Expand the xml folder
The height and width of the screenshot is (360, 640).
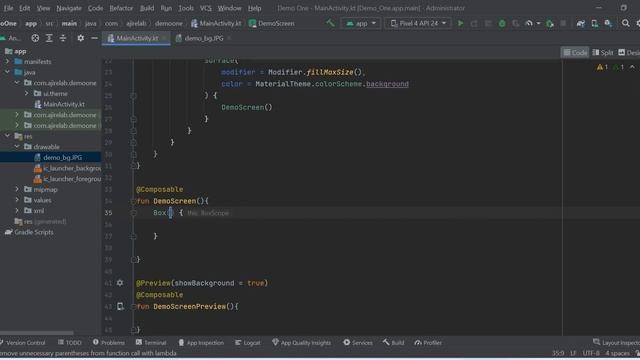click(x=17, y=211)
